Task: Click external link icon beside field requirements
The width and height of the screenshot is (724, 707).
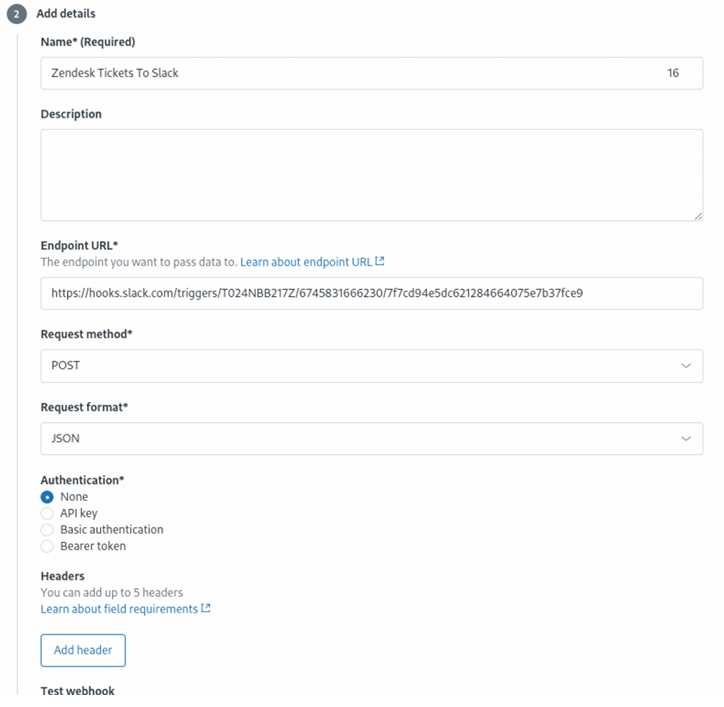Action: (x=206, y=609)
